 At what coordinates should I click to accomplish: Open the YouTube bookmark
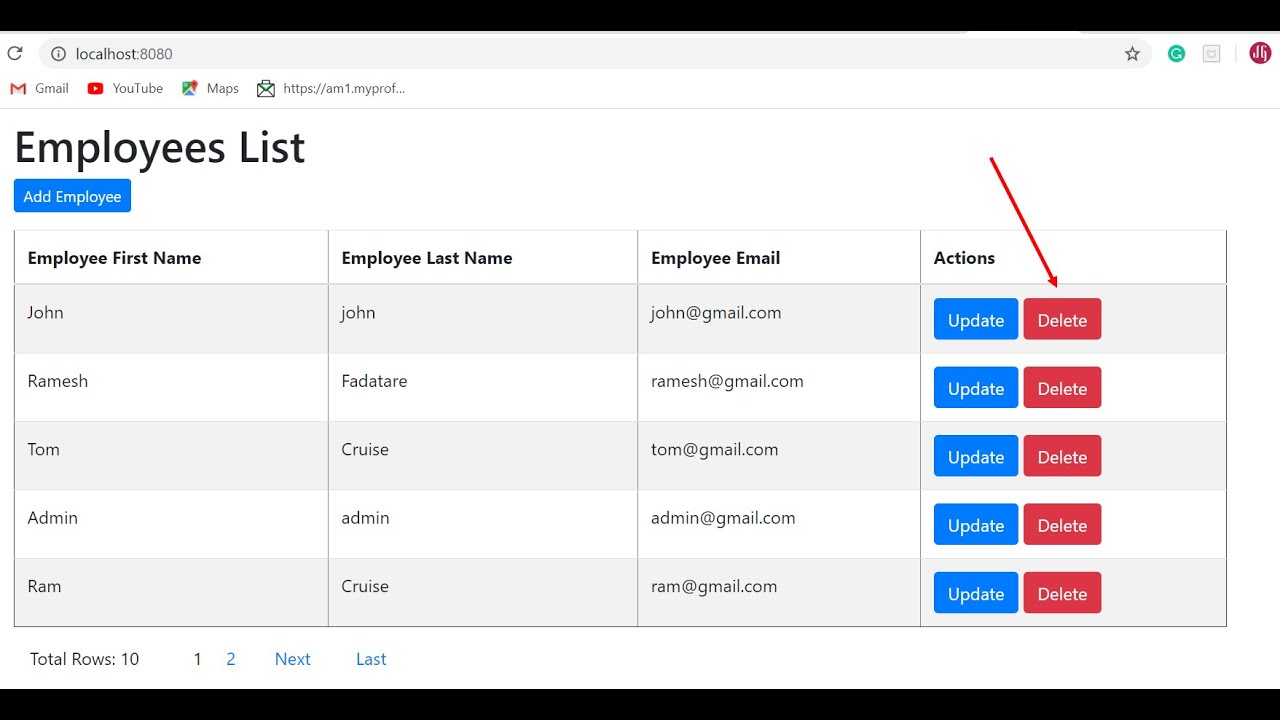(125, 88)
